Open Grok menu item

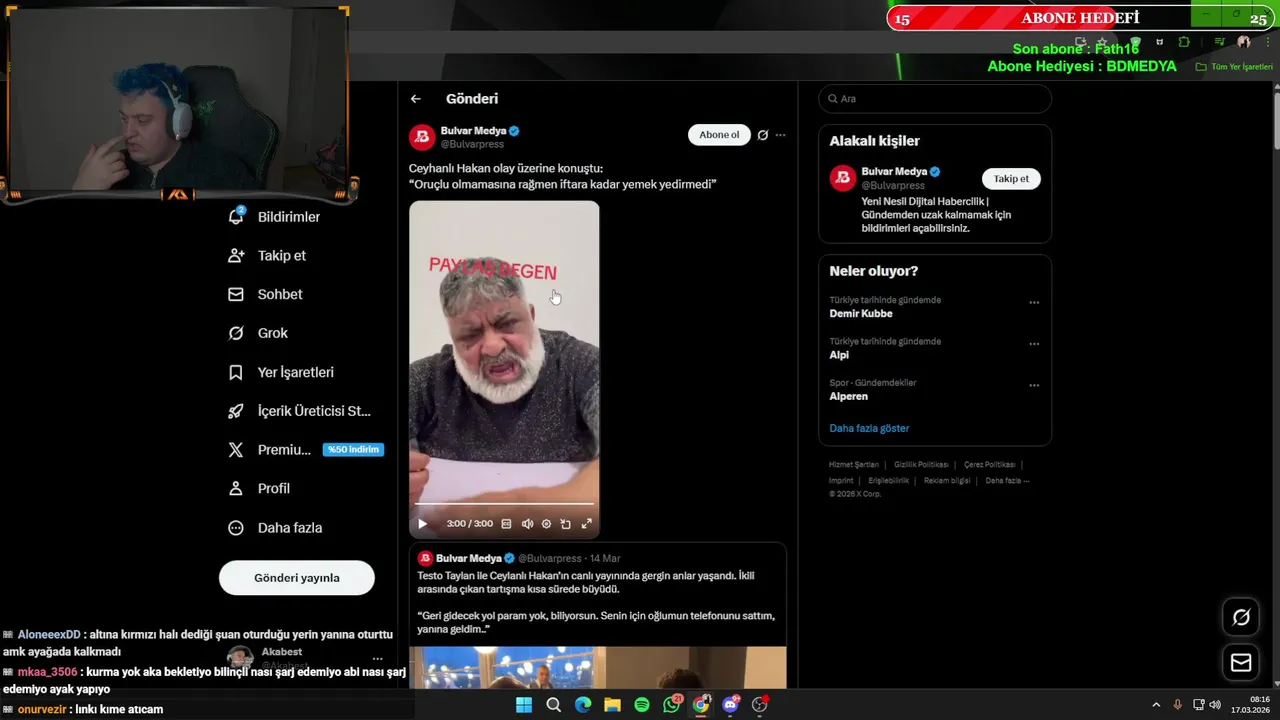click(273, 333)
